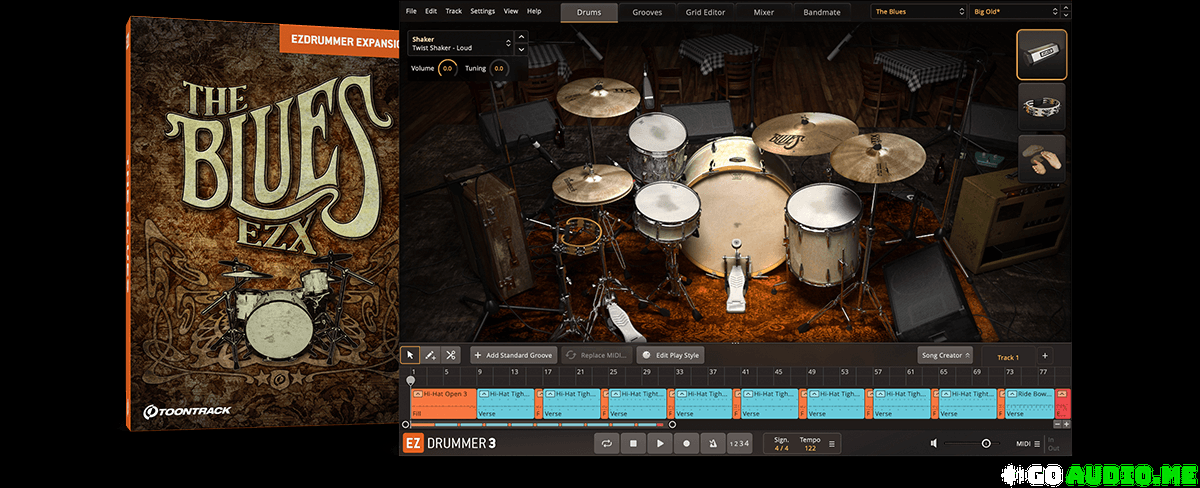
Task: Switch to the Drums tab
Action: pos(588,12)
